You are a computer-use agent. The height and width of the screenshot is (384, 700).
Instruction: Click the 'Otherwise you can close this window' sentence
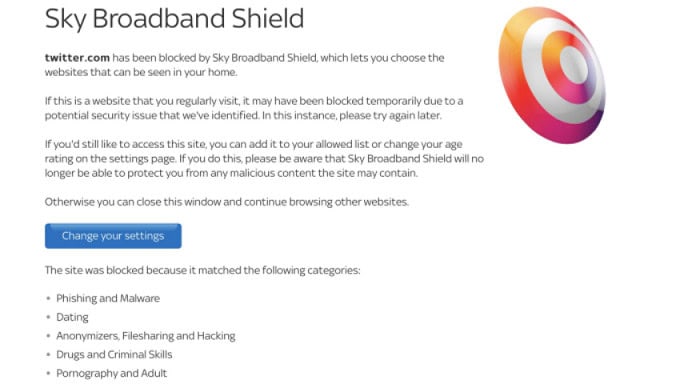[x=226, y=202]
